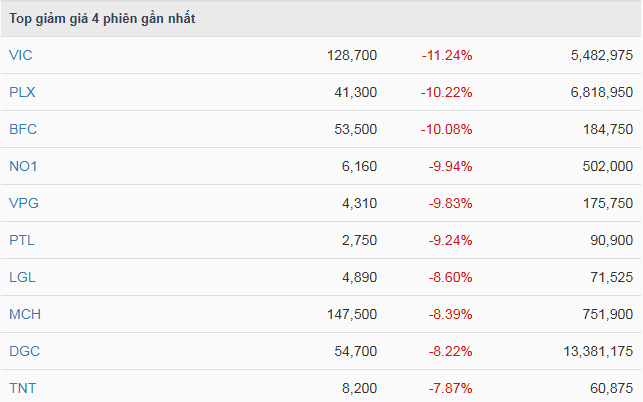This screenshot has width=643, height=402.
Task: Click the 147,500 price for MCH
Action: point(352,314)
